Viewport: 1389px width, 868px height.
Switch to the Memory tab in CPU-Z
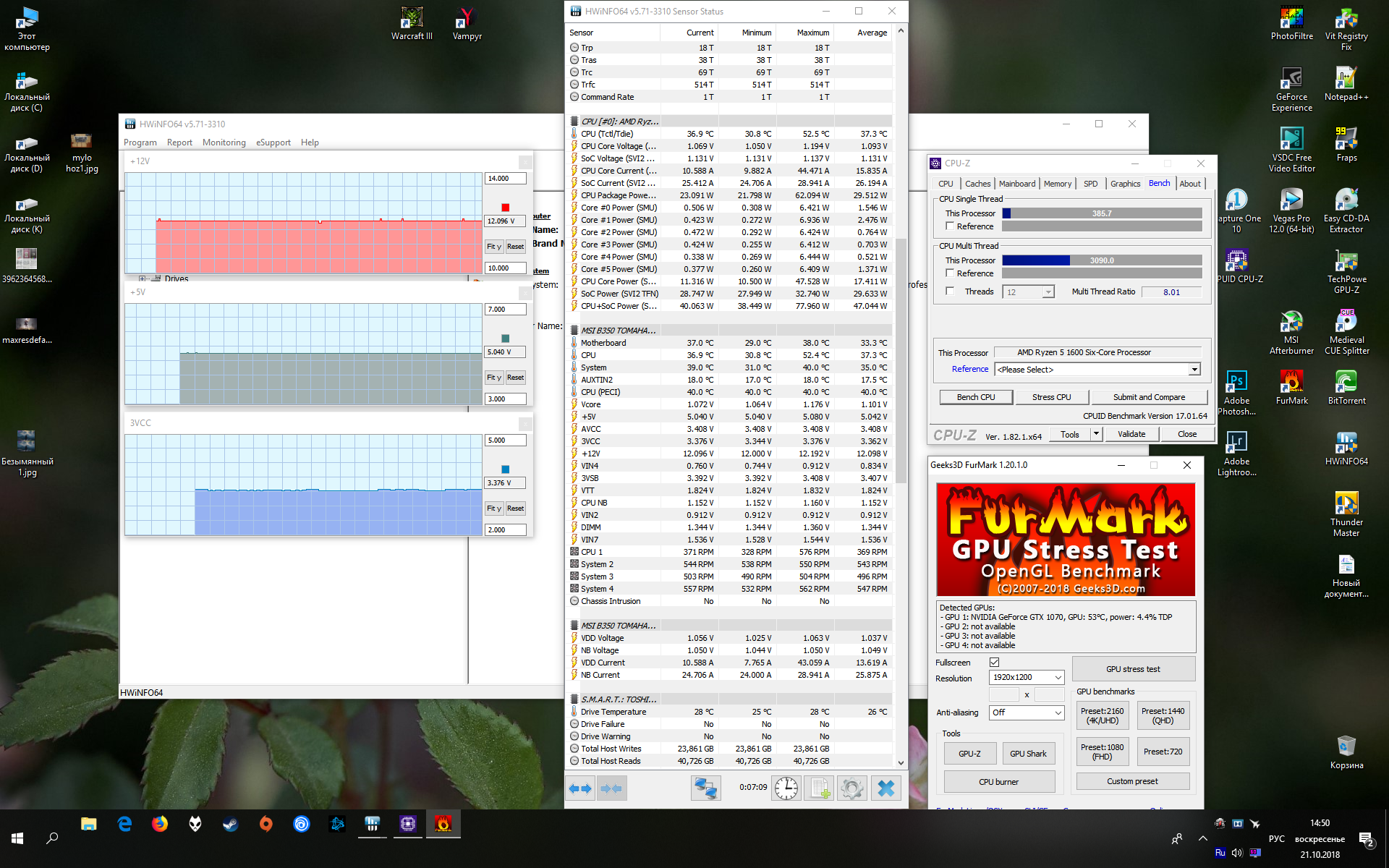1057,184
